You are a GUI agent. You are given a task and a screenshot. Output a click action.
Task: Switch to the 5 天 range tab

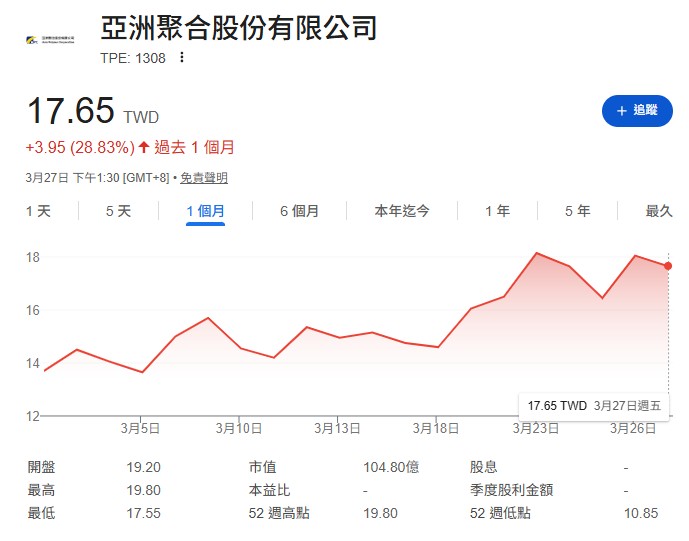coord(118,211)
